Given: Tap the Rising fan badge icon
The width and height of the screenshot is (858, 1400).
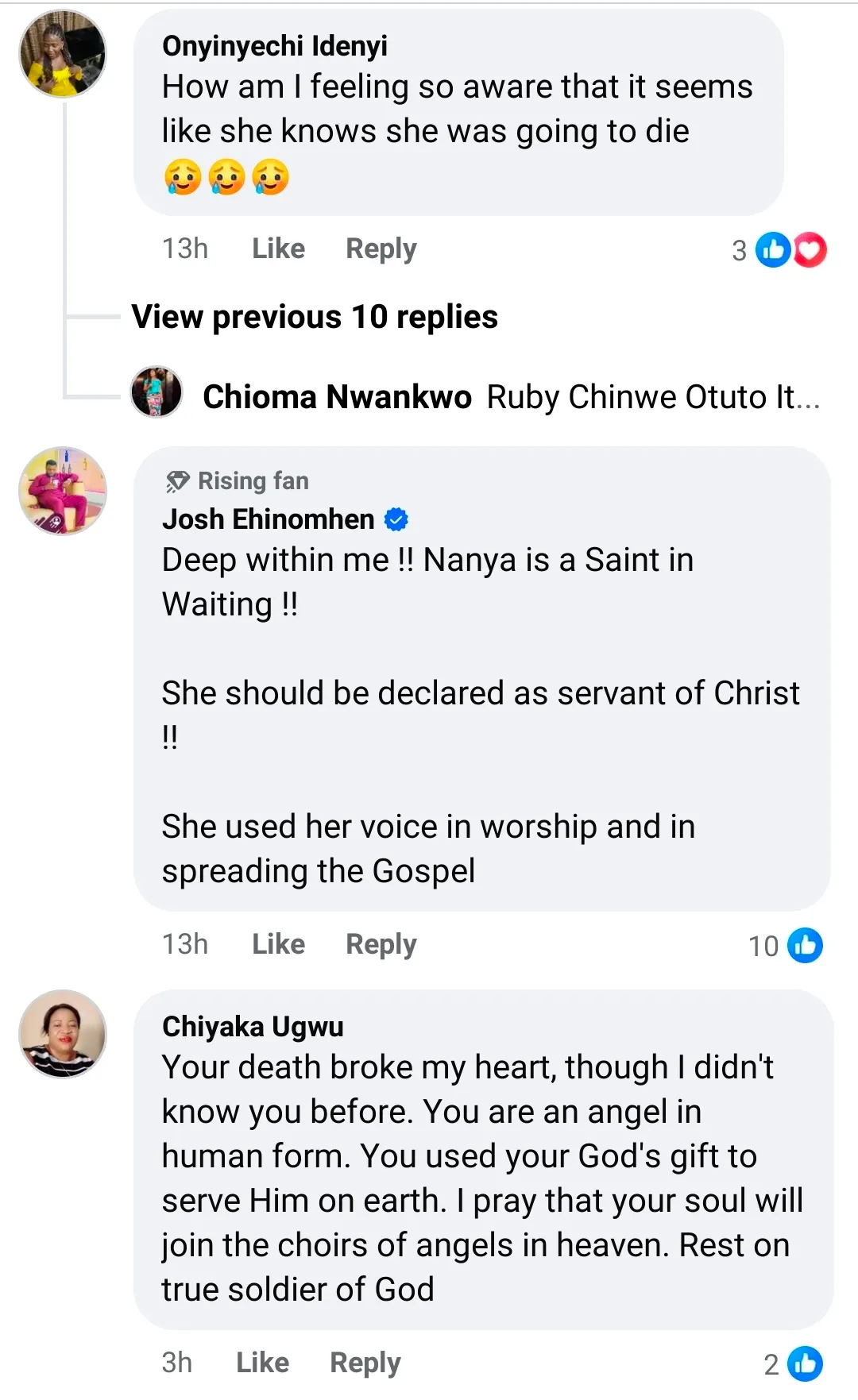Looking at the screenshot, I should [x=177, y=481].
